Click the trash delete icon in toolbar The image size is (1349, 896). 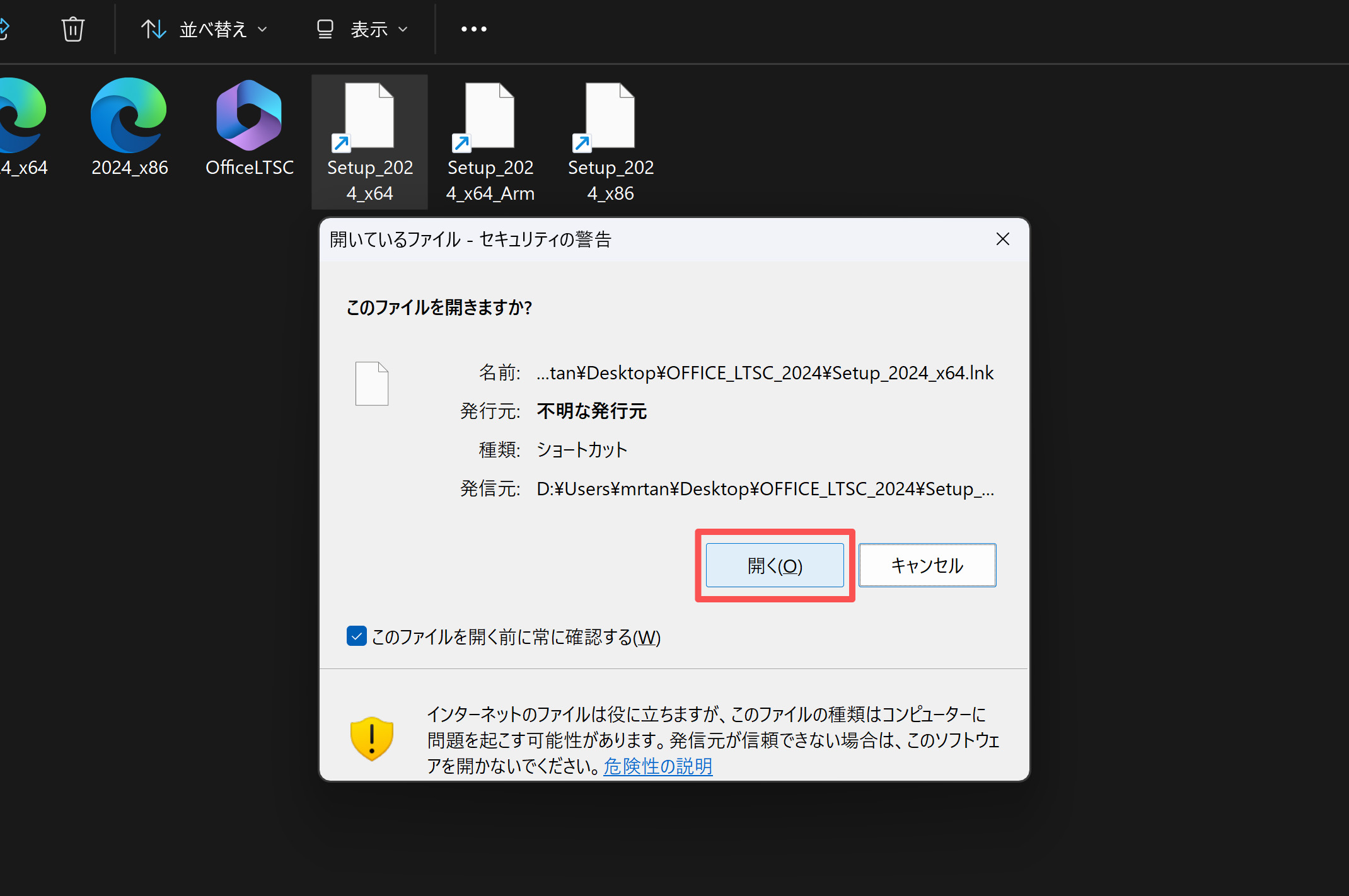click(x=72, y=29)
